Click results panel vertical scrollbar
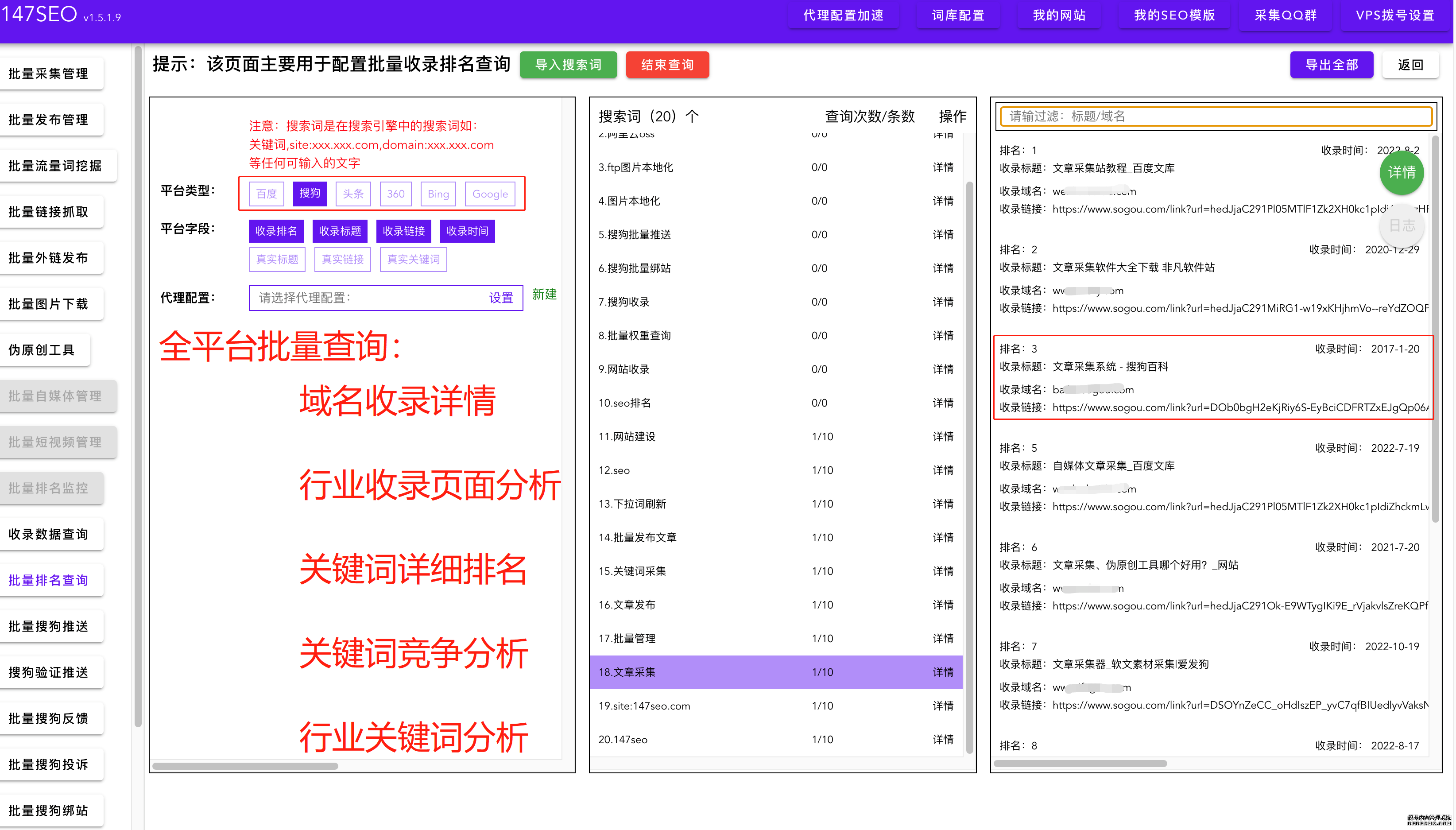 1435,329
